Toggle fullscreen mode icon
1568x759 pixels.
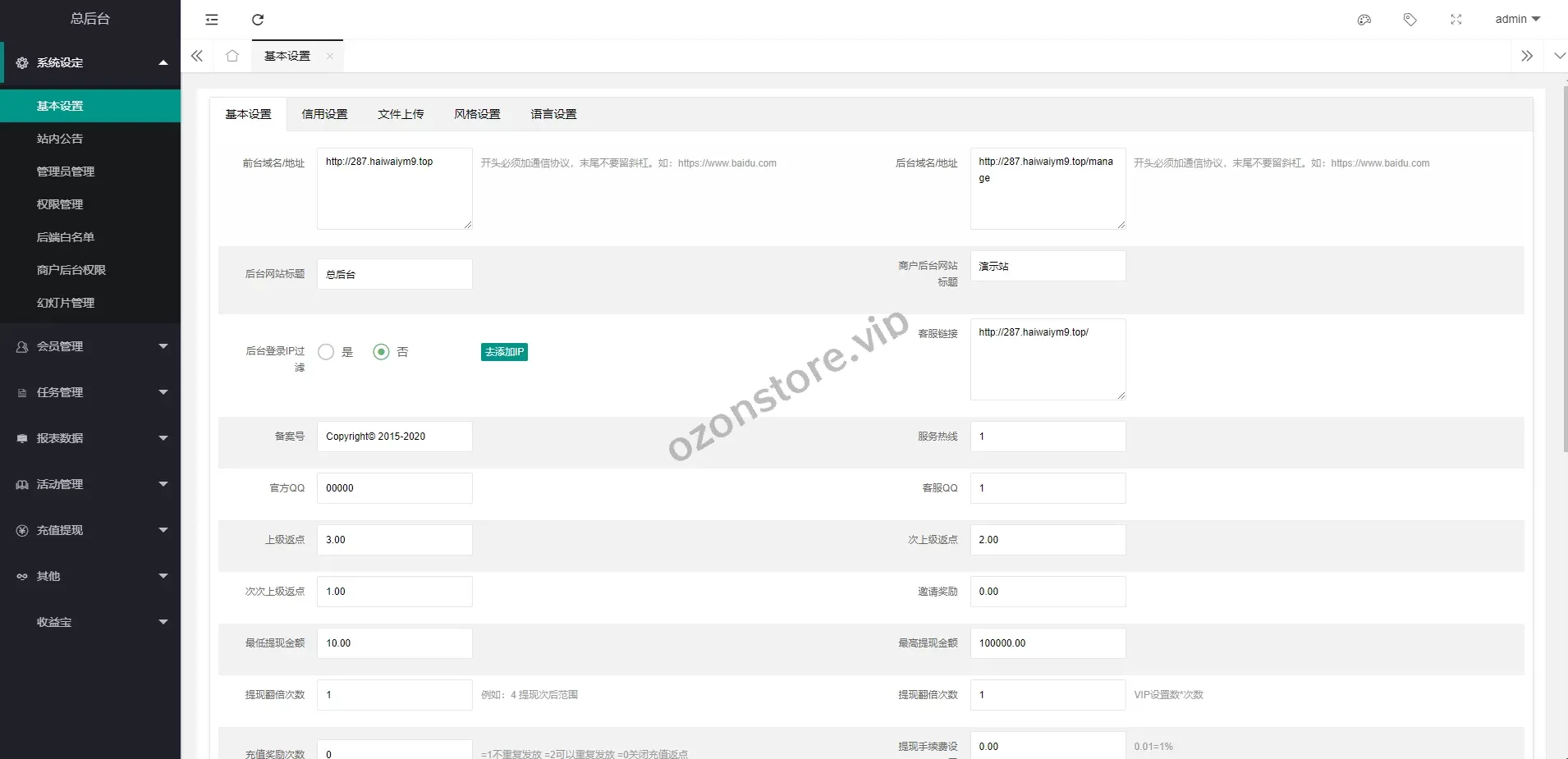(x=1456, y=20)
